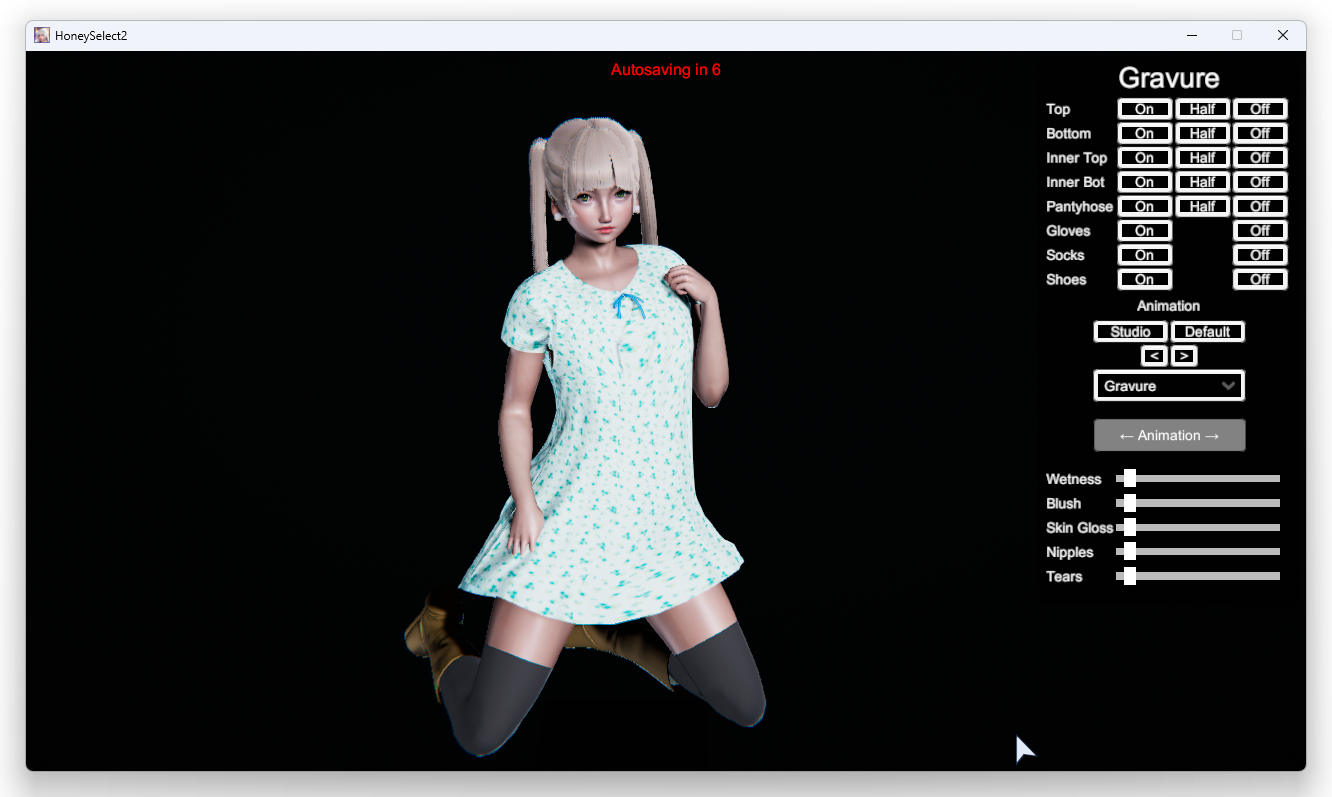The image size is (1332, 797).
Task: Click the HoneySelect2 title bar app icon
Action: (x=42, y=35)
